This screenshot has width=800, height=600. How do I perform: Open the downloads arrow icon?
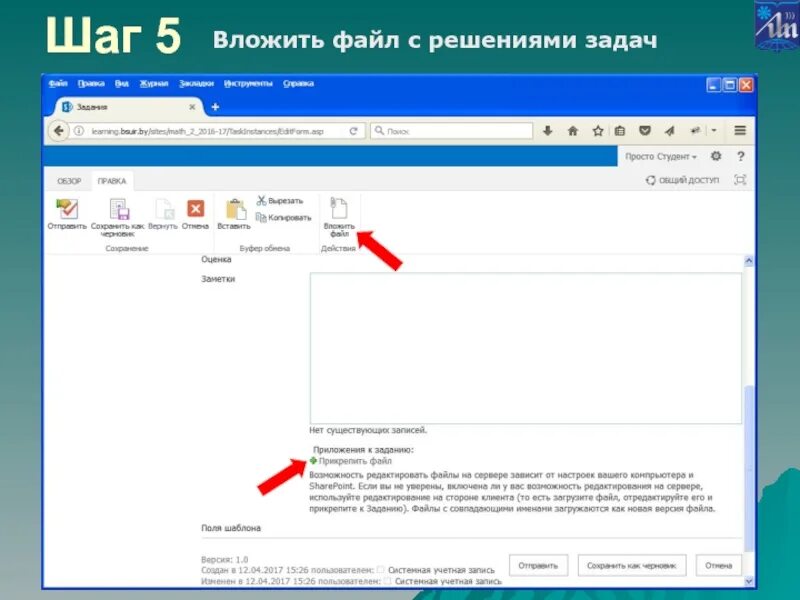coord(547,131)
